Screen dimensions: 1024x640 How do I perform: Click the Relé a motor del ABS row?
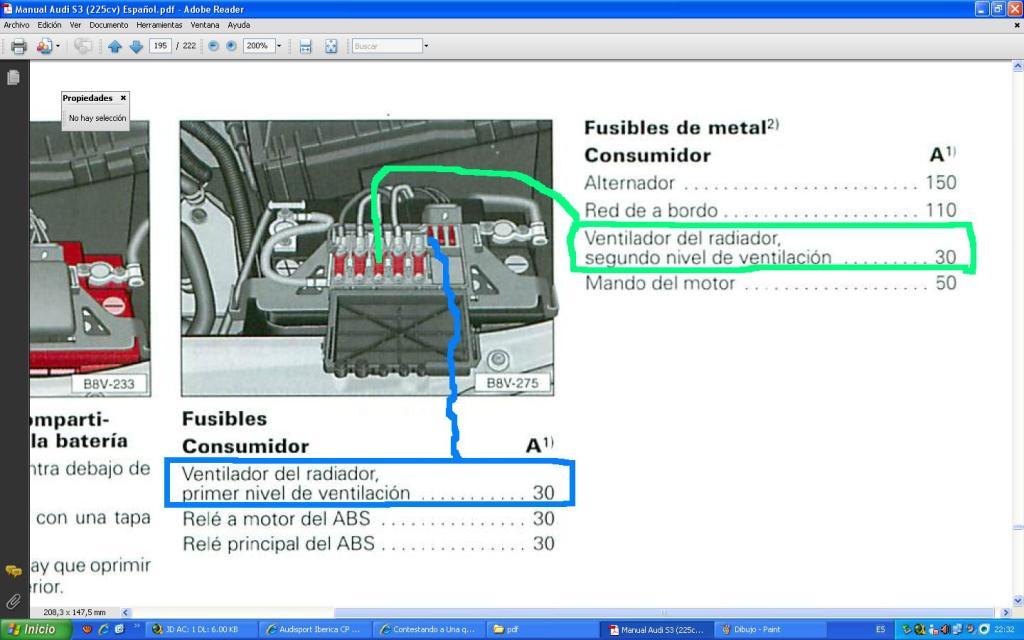[x=368, y=519]
